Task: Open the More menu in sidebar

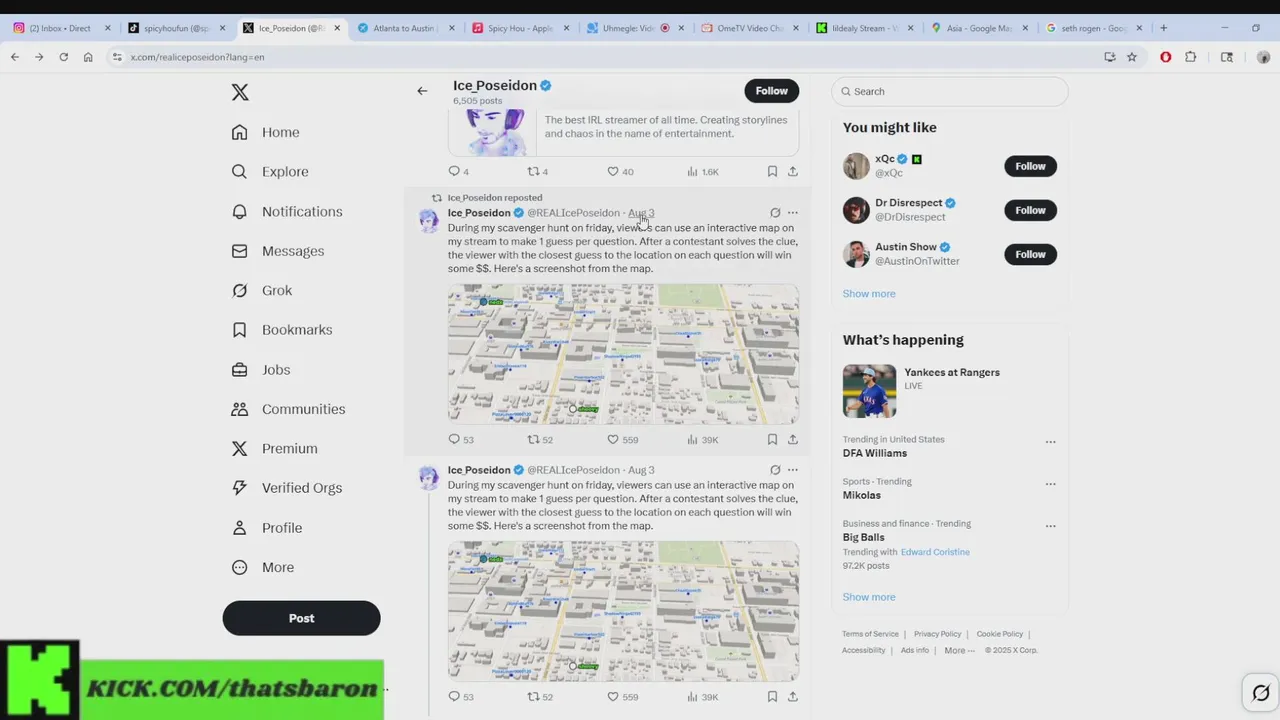Action: pyautogui.click(x=263, y=567)
